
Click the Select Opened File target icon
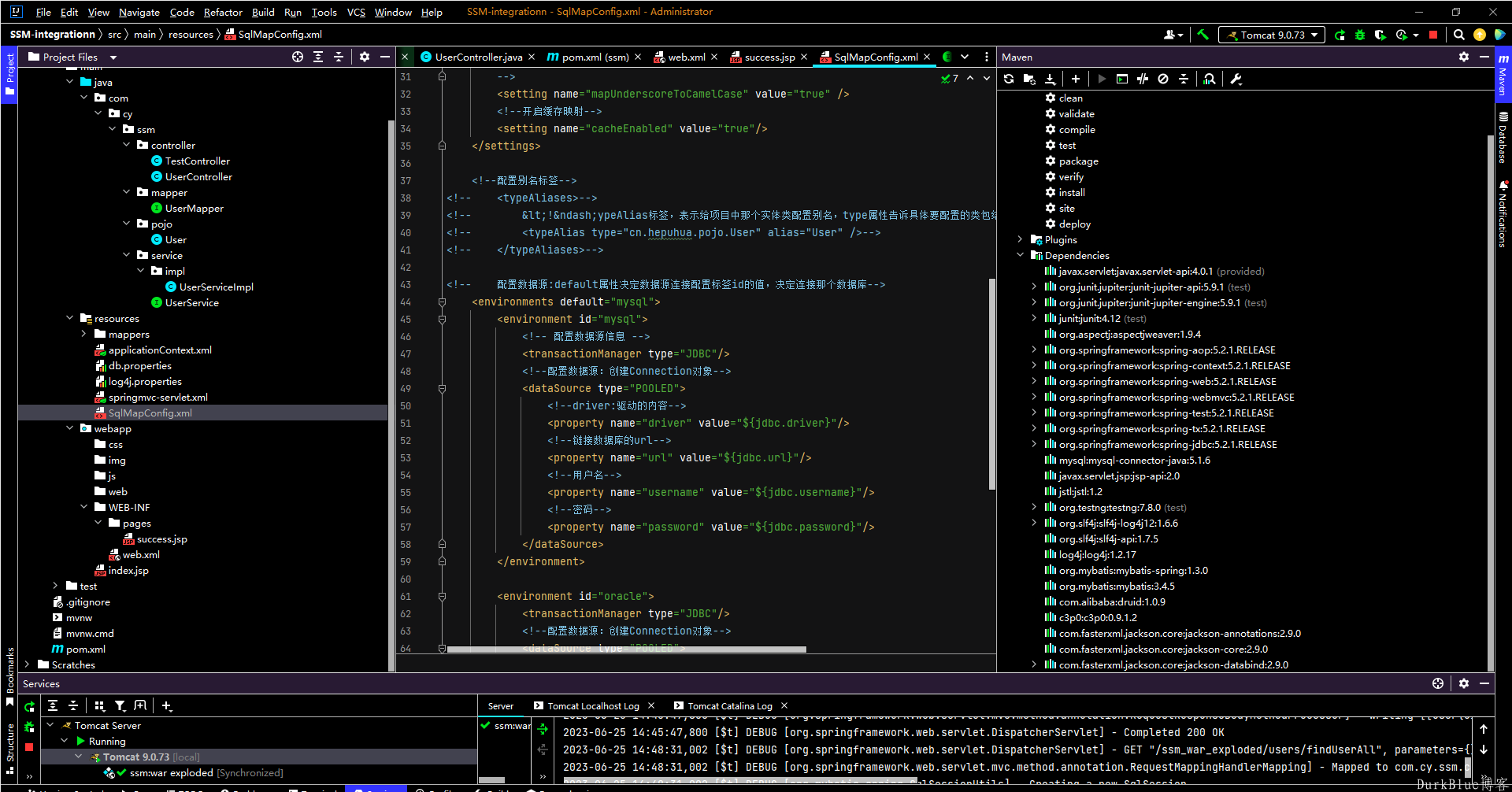[x=298, y=57]
